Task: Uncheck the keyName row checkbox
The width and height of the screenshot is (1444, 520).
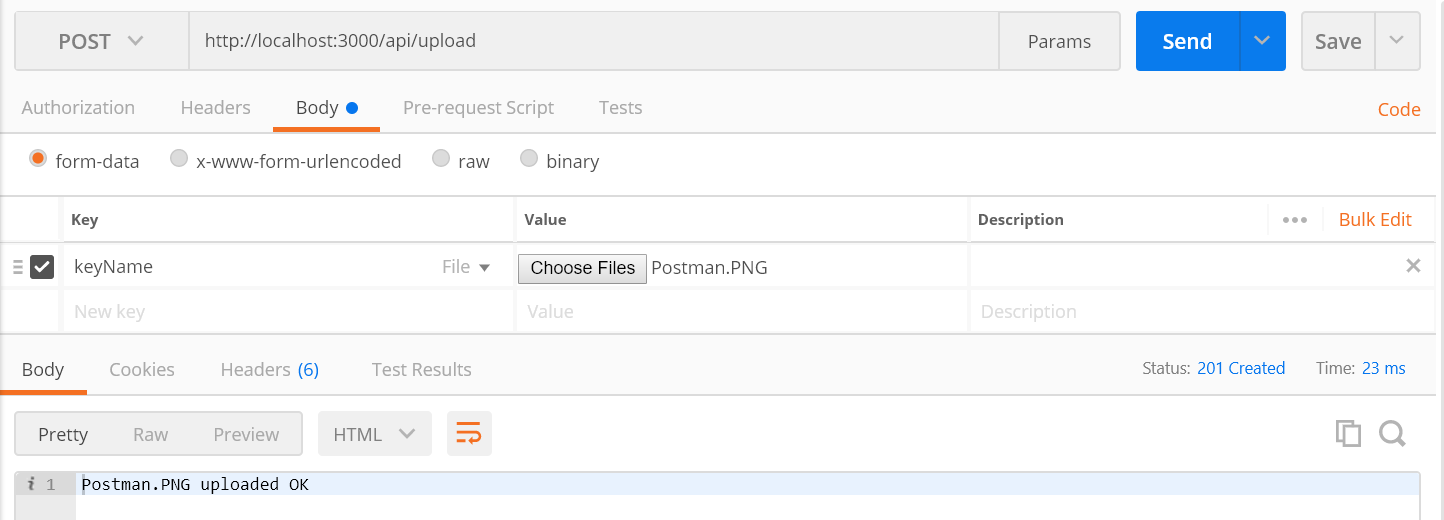Action: coord(42,267)
